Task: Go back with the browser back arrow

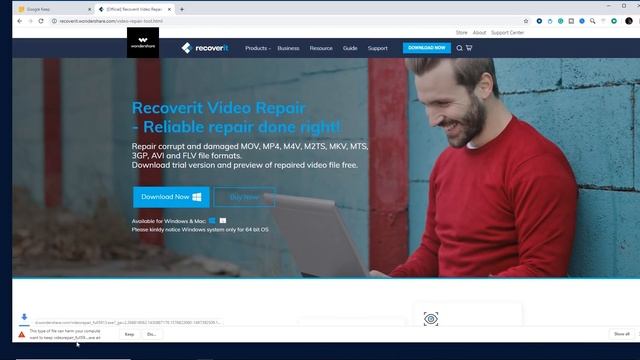Action: 20,21
